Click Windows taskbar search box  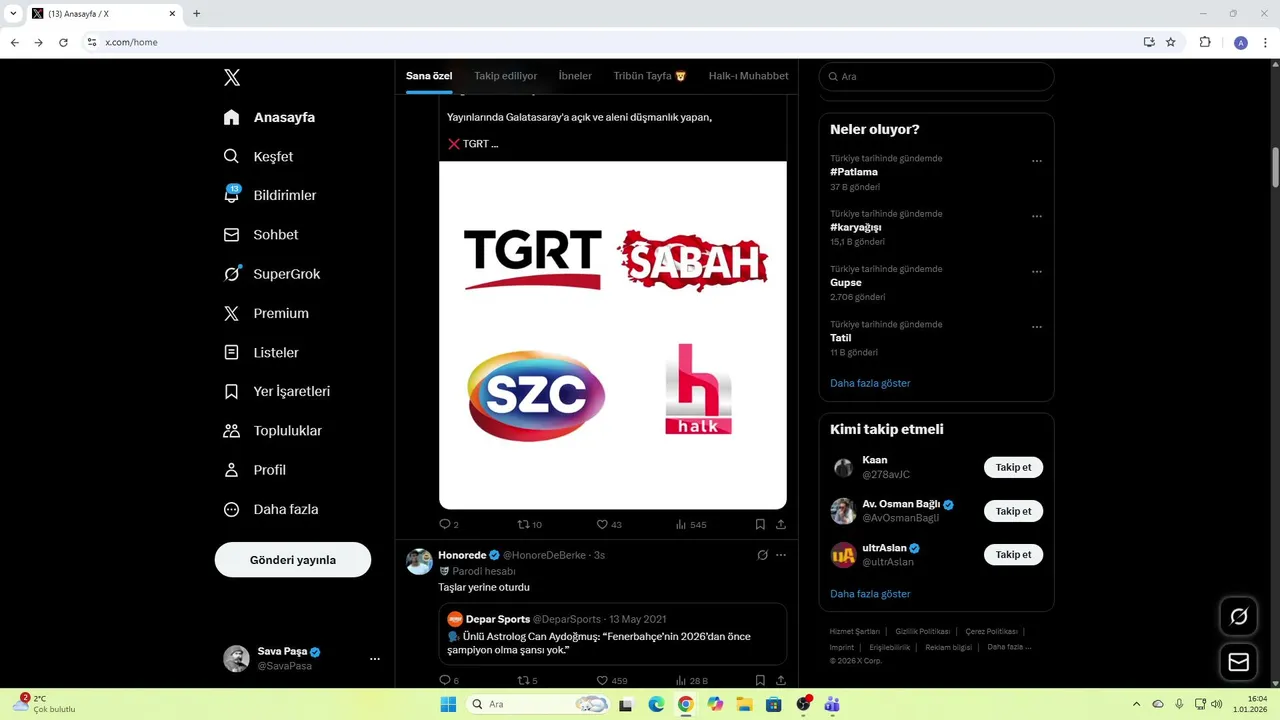pos(539,704)
